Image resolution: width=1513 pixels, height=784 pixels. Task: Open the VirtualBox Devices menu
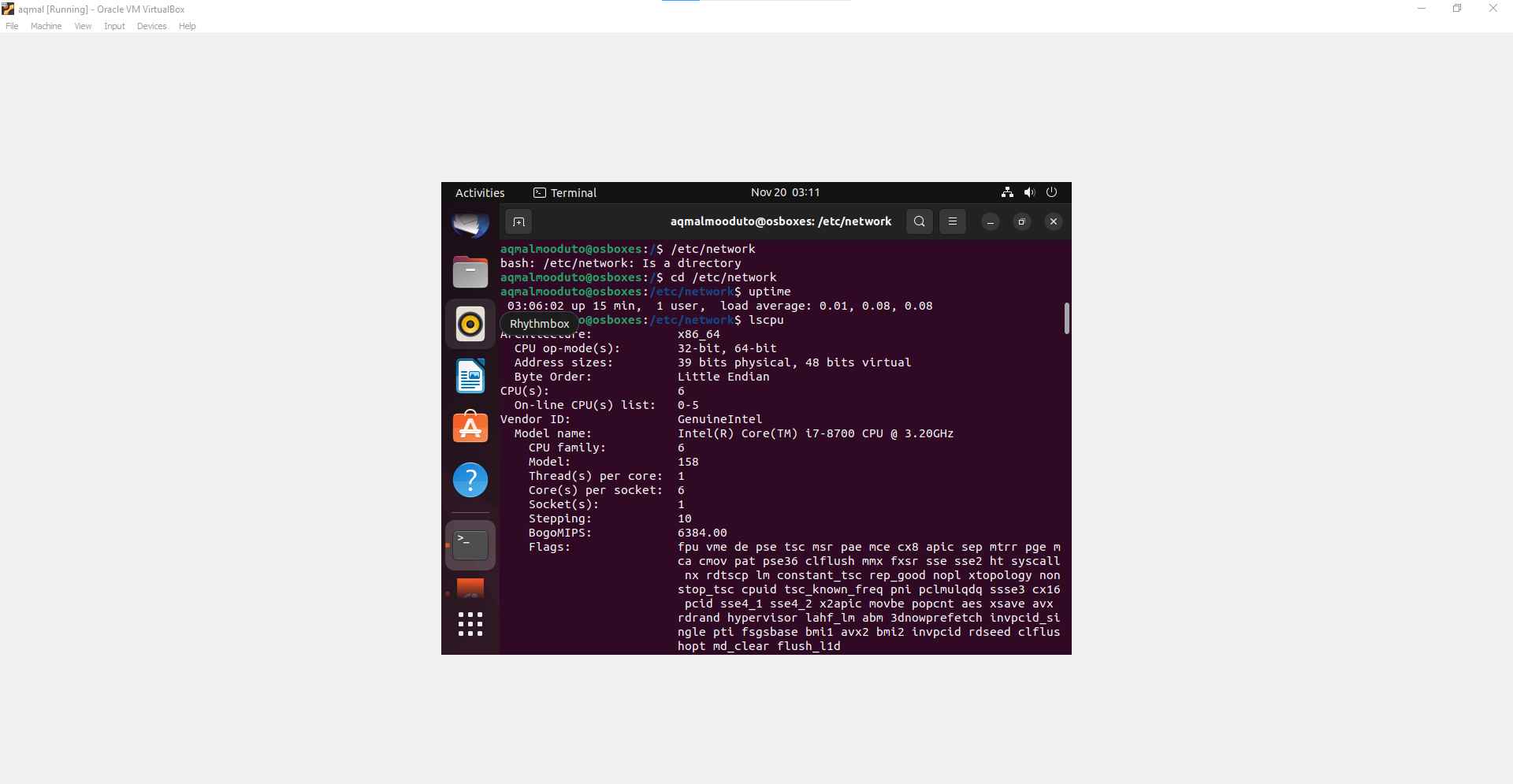pyautogui.click(x=151, y=26)
